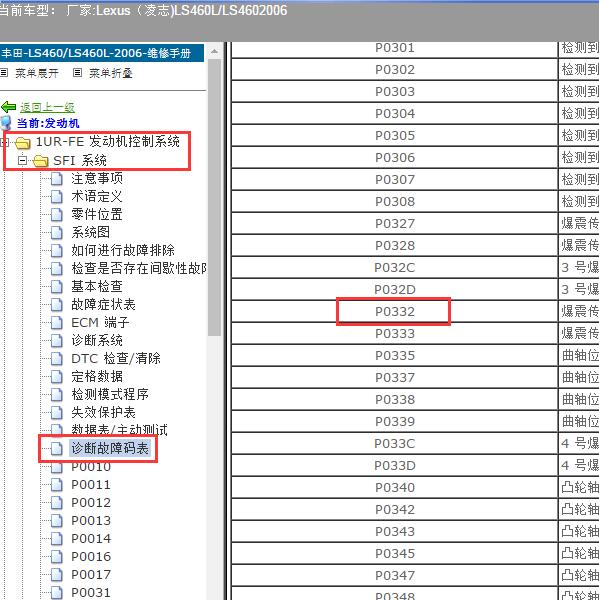Click document icon next to P0011

click(x=57, y=485)
